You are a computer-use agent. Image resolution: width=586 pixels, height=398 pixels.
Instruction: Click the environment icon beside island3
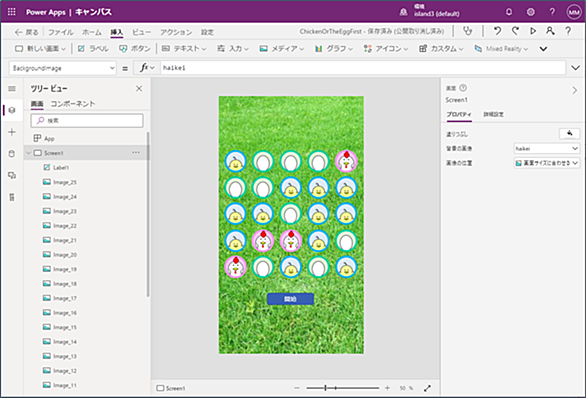[403, 12]
